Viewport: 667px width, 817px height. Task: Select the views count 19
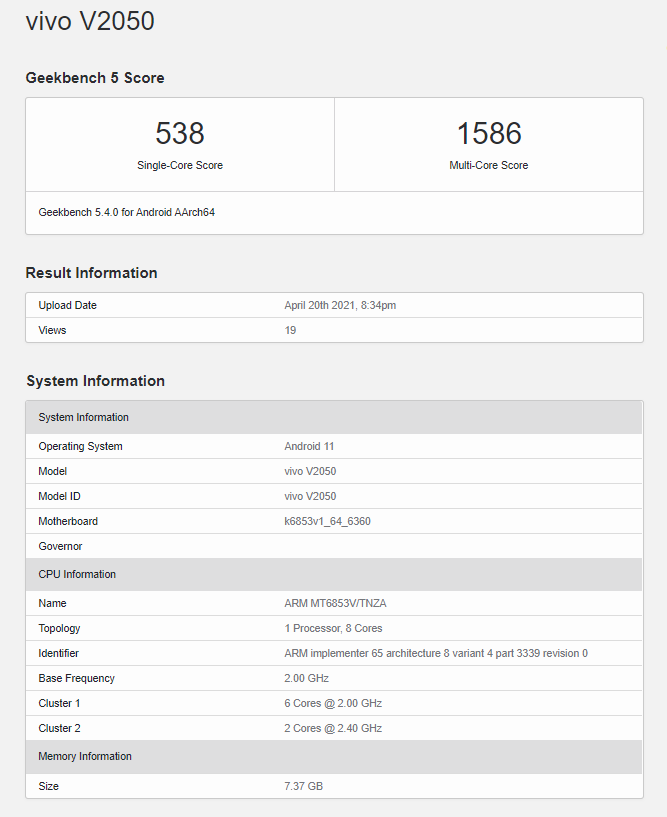coord(290,330)
